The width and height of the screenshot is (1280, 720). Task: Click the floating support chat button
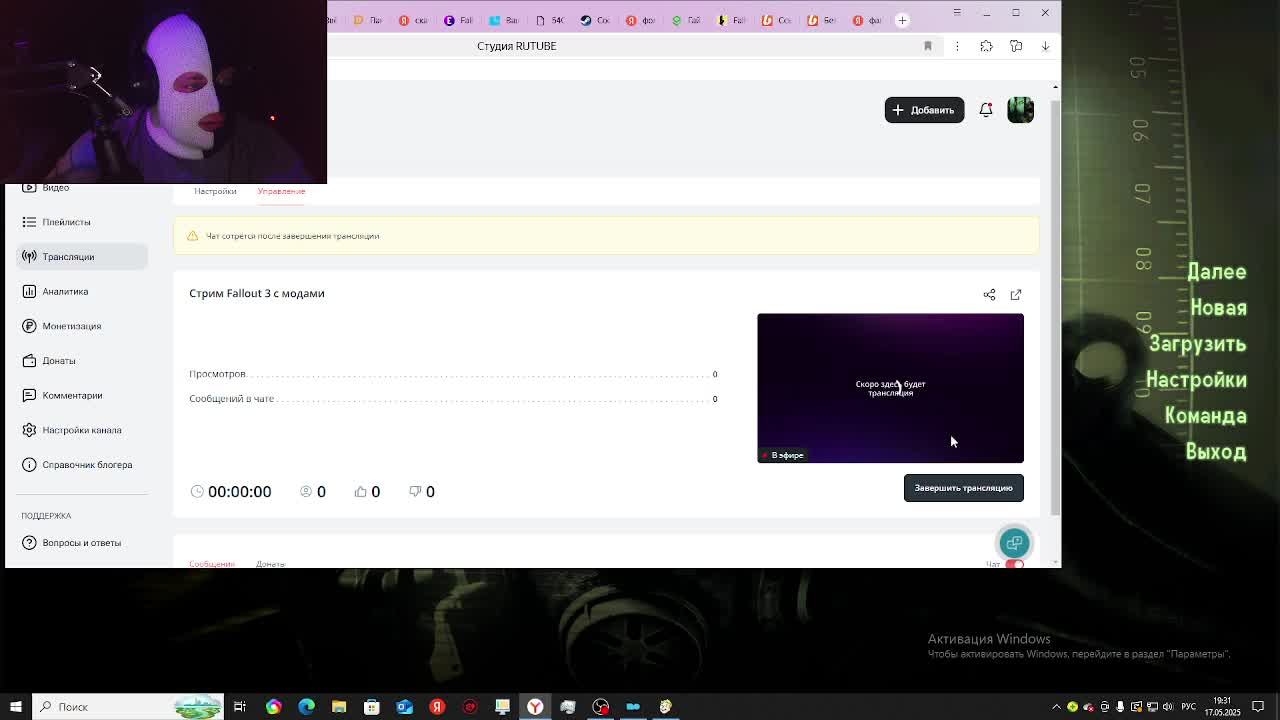[1014, 542]
